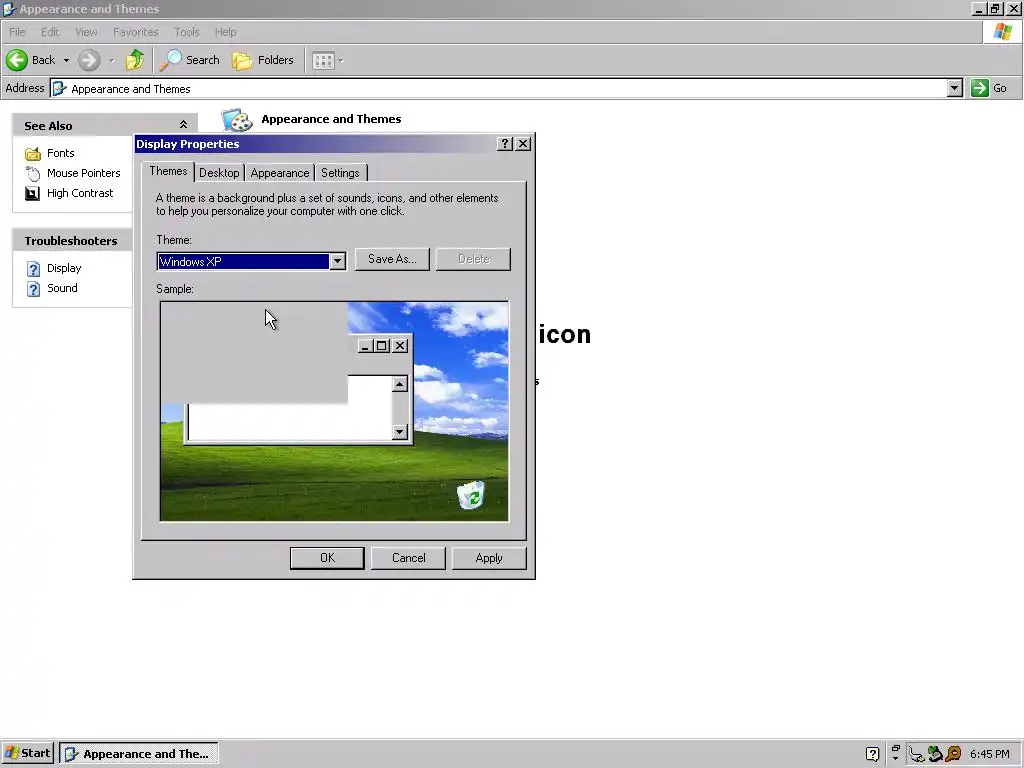Click the Fonts folder icon
Image resolution: width=1024 pixels, height=768 pixels.
click(x=33, y=153)
